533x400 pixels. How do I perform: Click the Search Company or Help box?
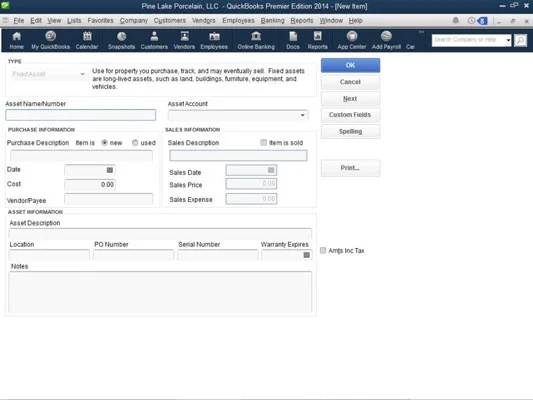coord(468,40)
